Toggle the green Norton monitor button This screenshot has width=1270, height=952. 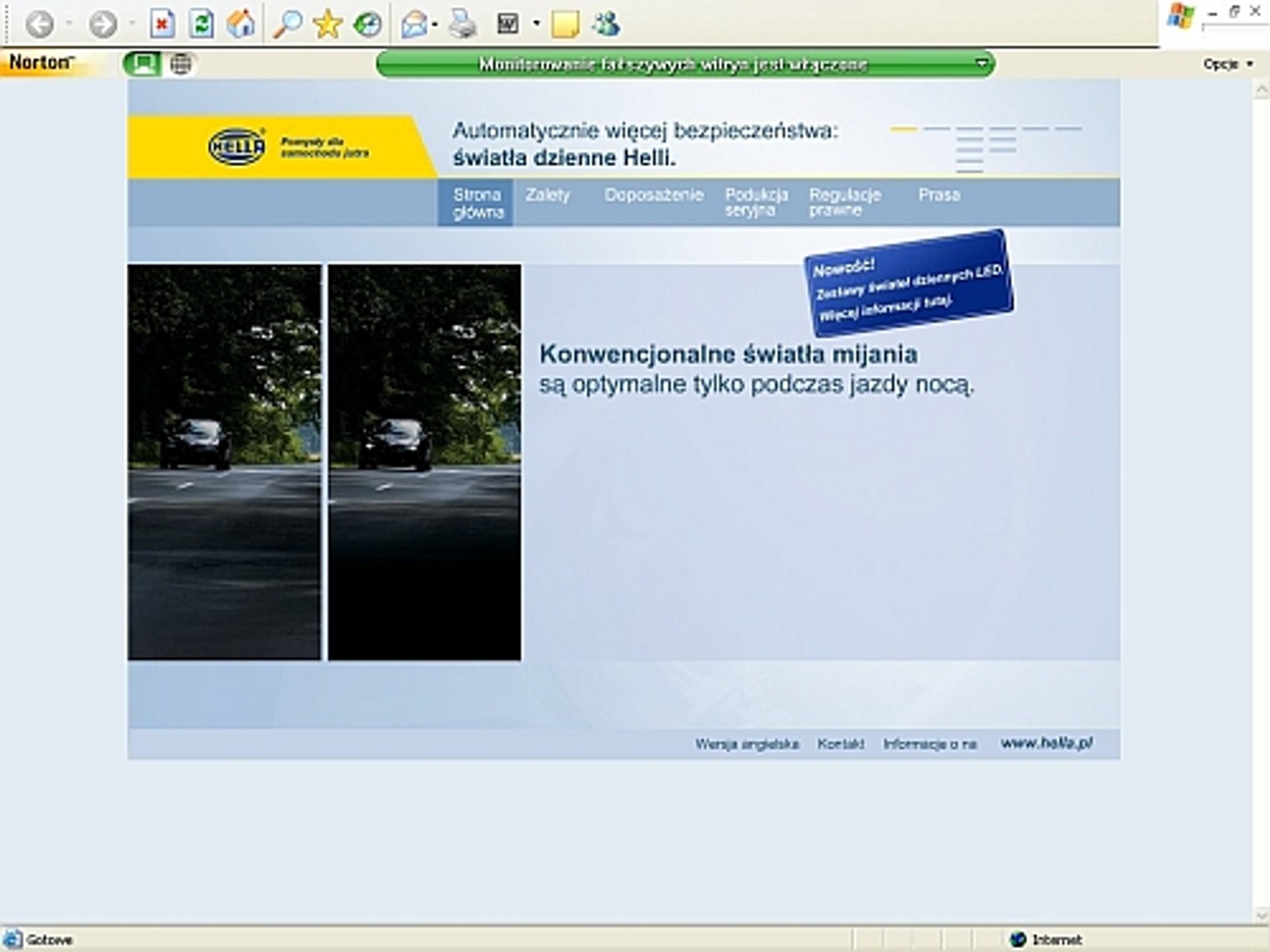pos(142,64)
